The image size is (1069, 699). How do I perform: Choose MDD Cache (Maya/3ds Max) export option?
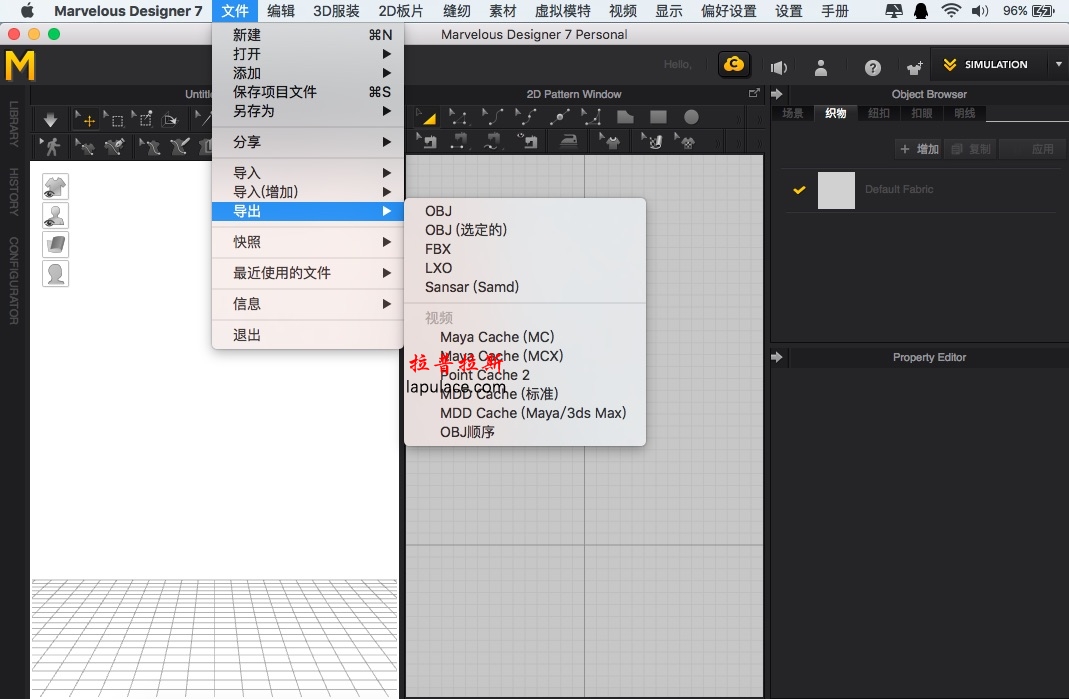(x=525, y=413)
